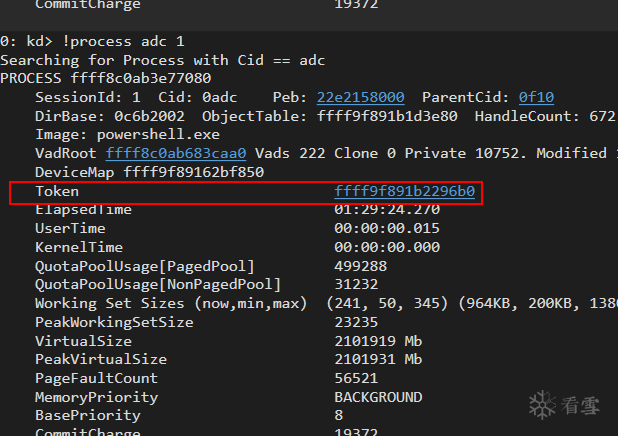618x436 pixels.
Task: Click the Peb address link 22e2158000
Action: pos(360,97)
